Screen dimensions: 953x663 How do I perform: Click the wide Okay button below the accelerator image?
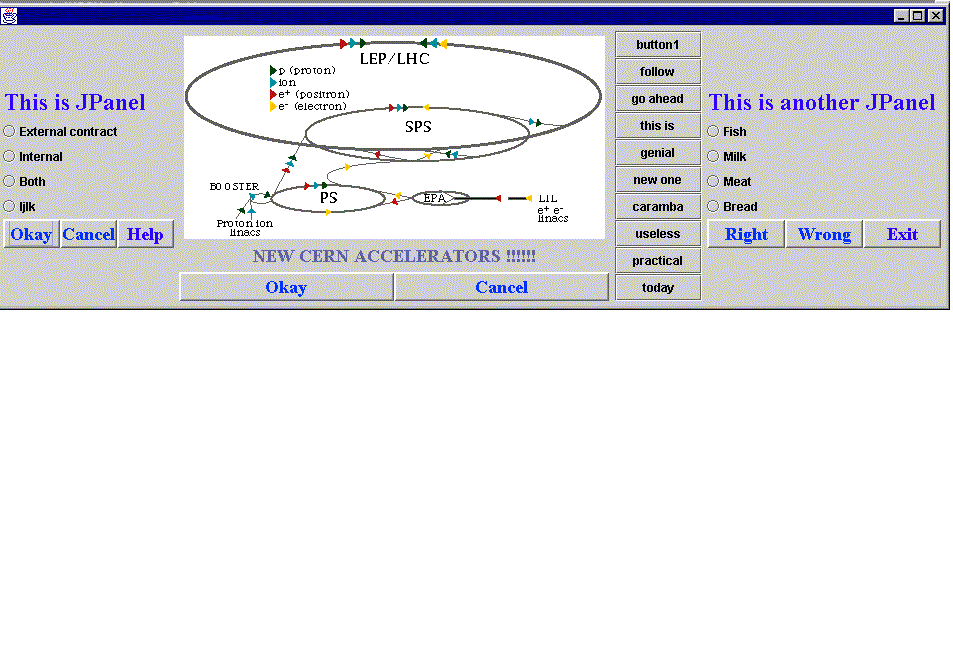[286, 287]
